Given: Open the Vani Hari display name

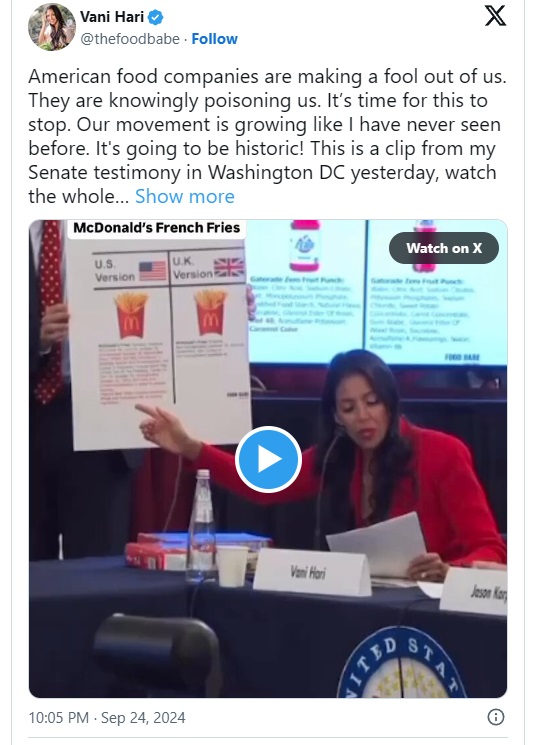Looking at the screenshot, I should pos(112,17).
